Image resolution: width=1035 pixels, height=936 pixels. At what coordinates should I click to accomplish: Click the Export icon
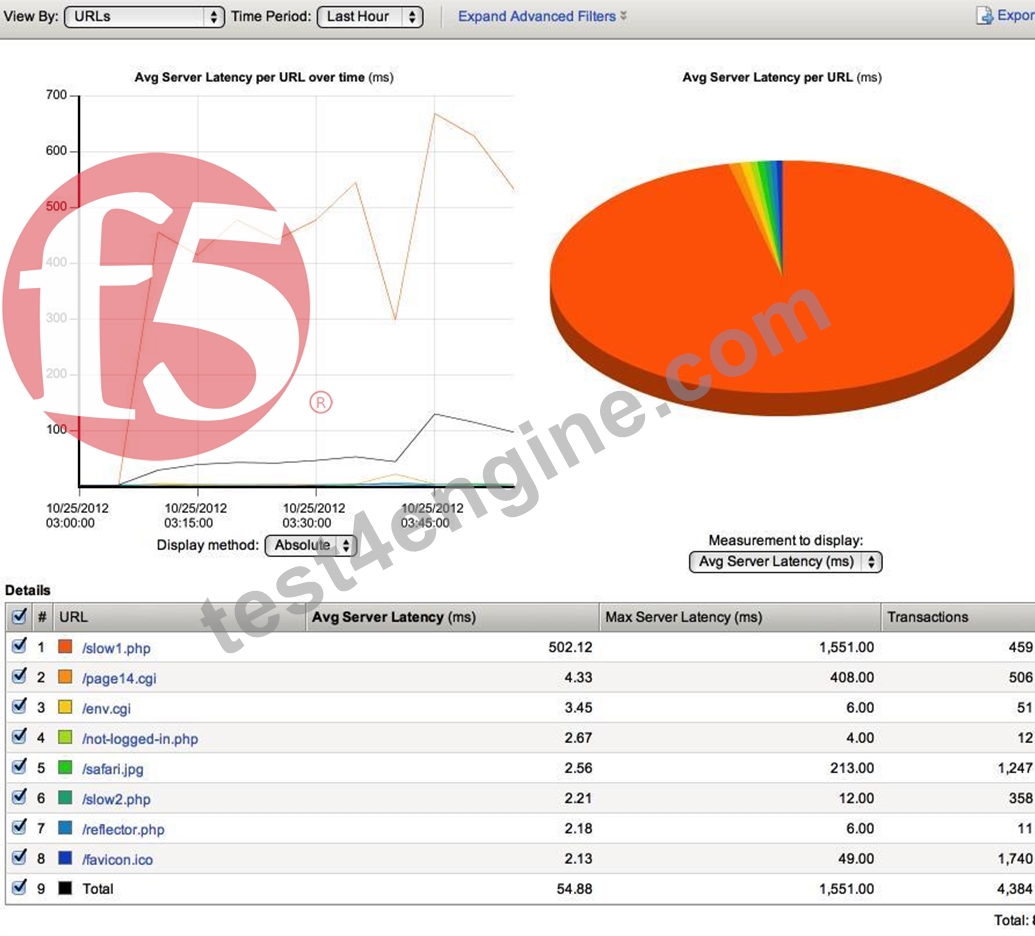[984, 16]
